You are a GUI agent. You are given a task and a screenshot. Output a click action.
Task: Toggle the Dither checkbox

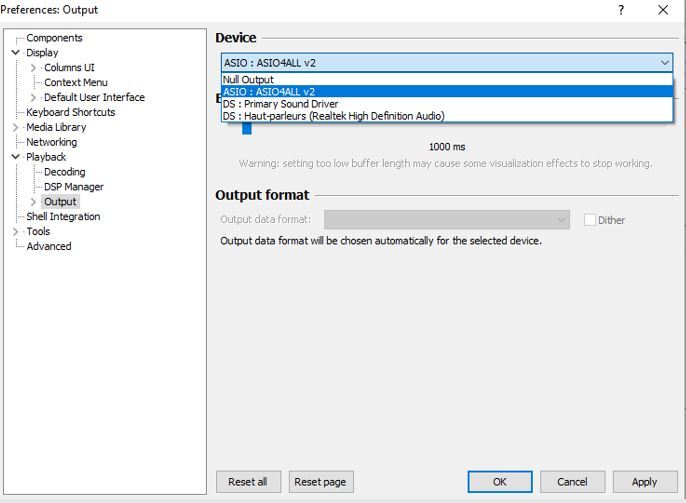coord(590,220)
